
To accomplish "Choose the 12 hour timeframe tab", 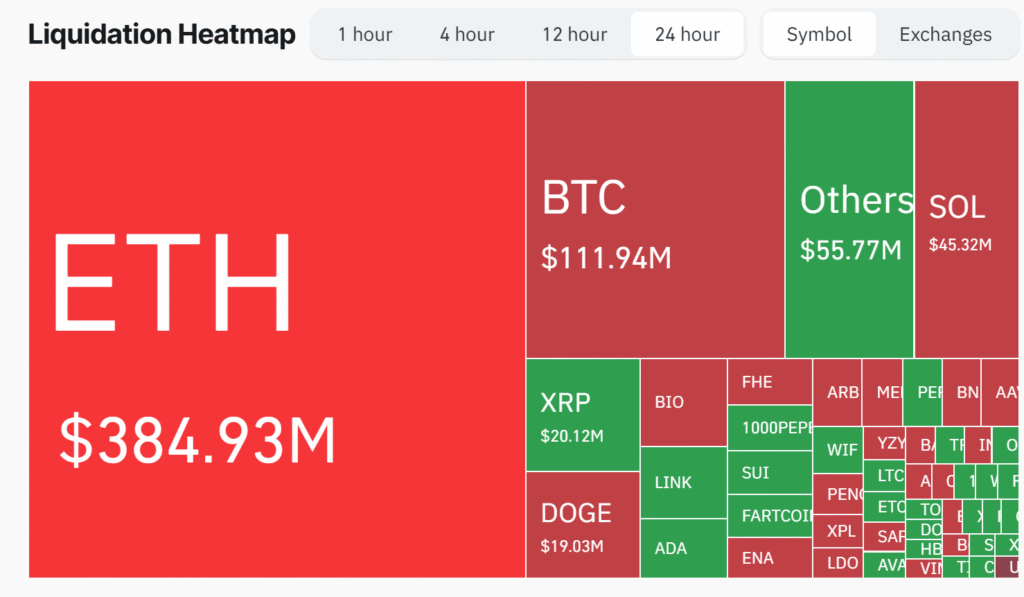I will pyautogui.click(x=575, y=35).
